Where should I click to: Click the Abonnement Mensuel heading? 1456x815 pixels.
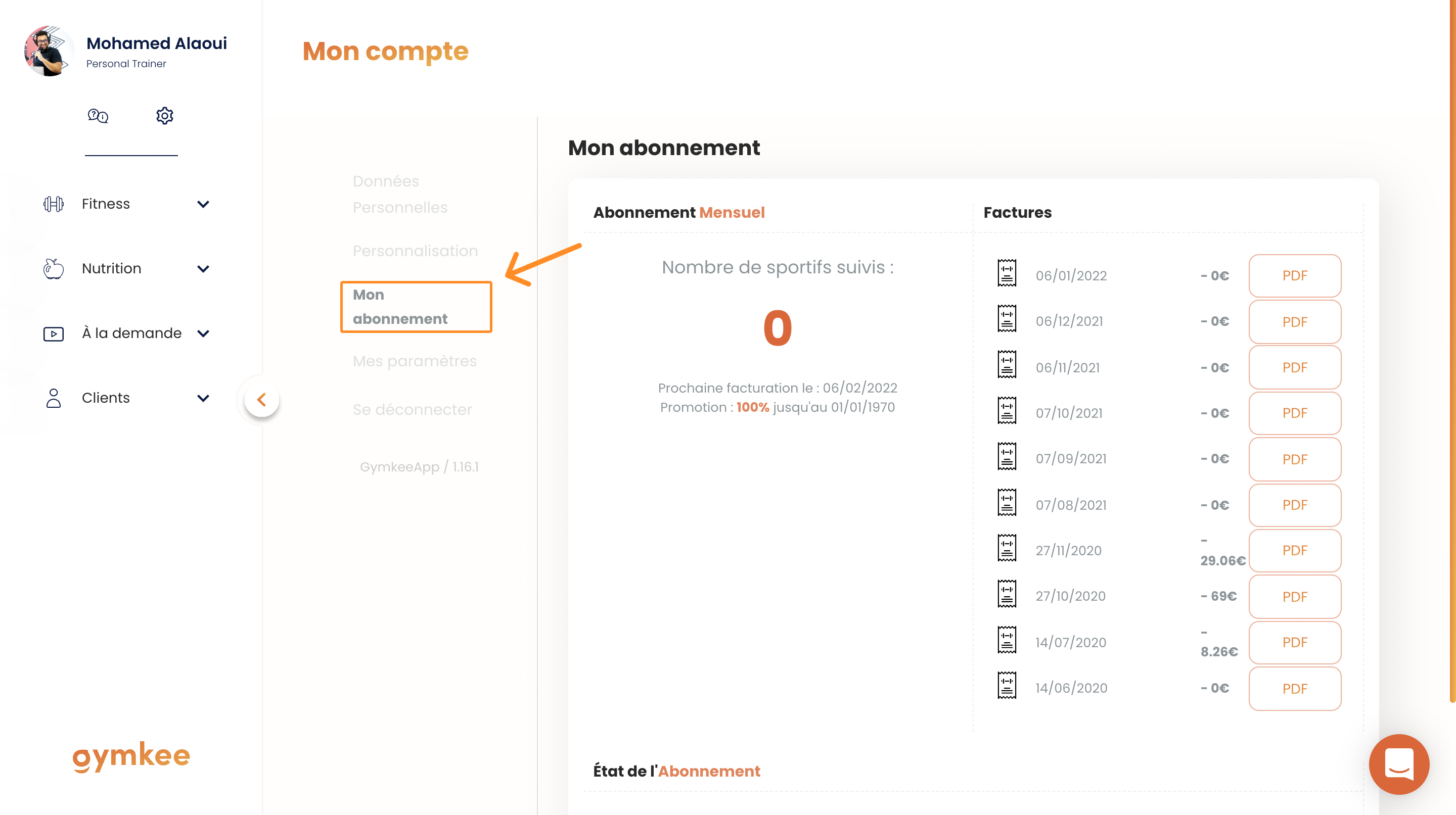point(678,212)
